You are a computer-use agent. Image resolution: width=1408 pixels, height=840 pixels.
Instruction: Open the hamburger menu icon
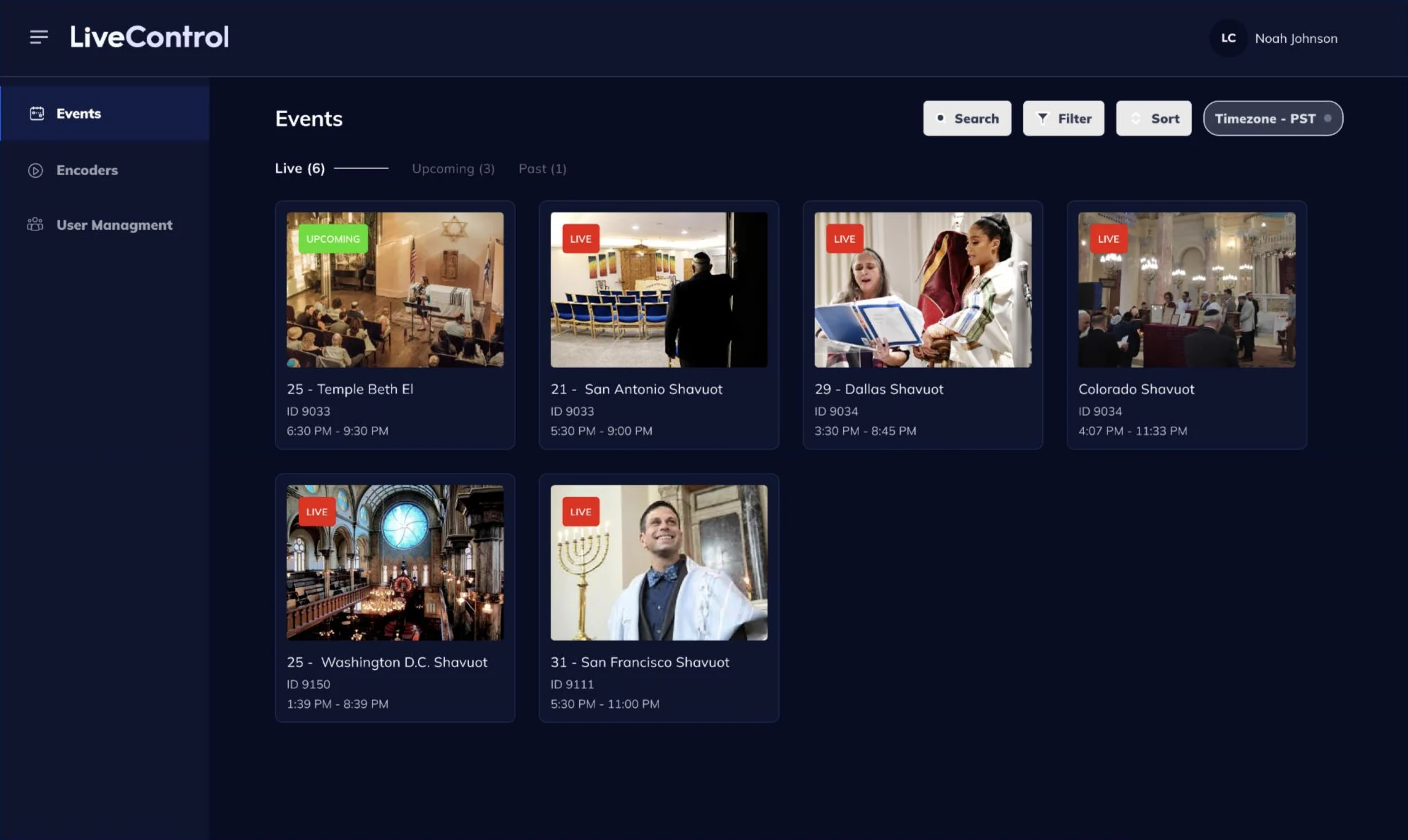click(39, 37)
